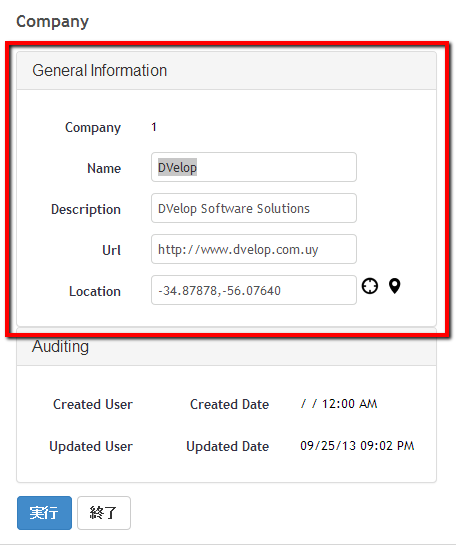Click the Updated User label
The image size is (456, 545).
[91, 447]
